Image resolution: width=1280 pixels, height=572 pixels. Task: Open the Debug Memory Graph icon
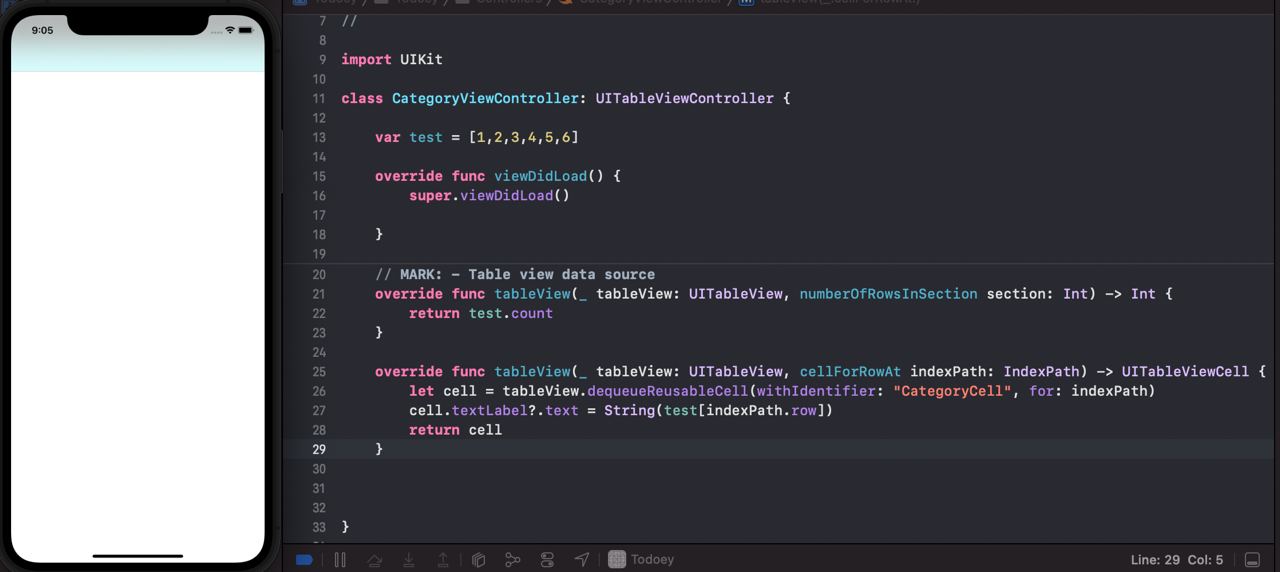coord(513,560)
